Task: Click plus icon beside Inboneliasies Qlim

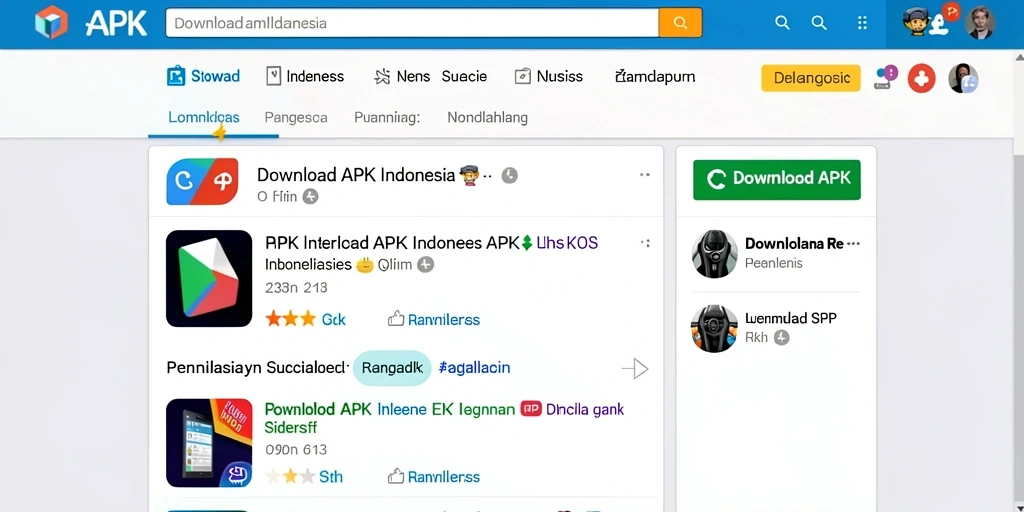Action: pos(425,264)
